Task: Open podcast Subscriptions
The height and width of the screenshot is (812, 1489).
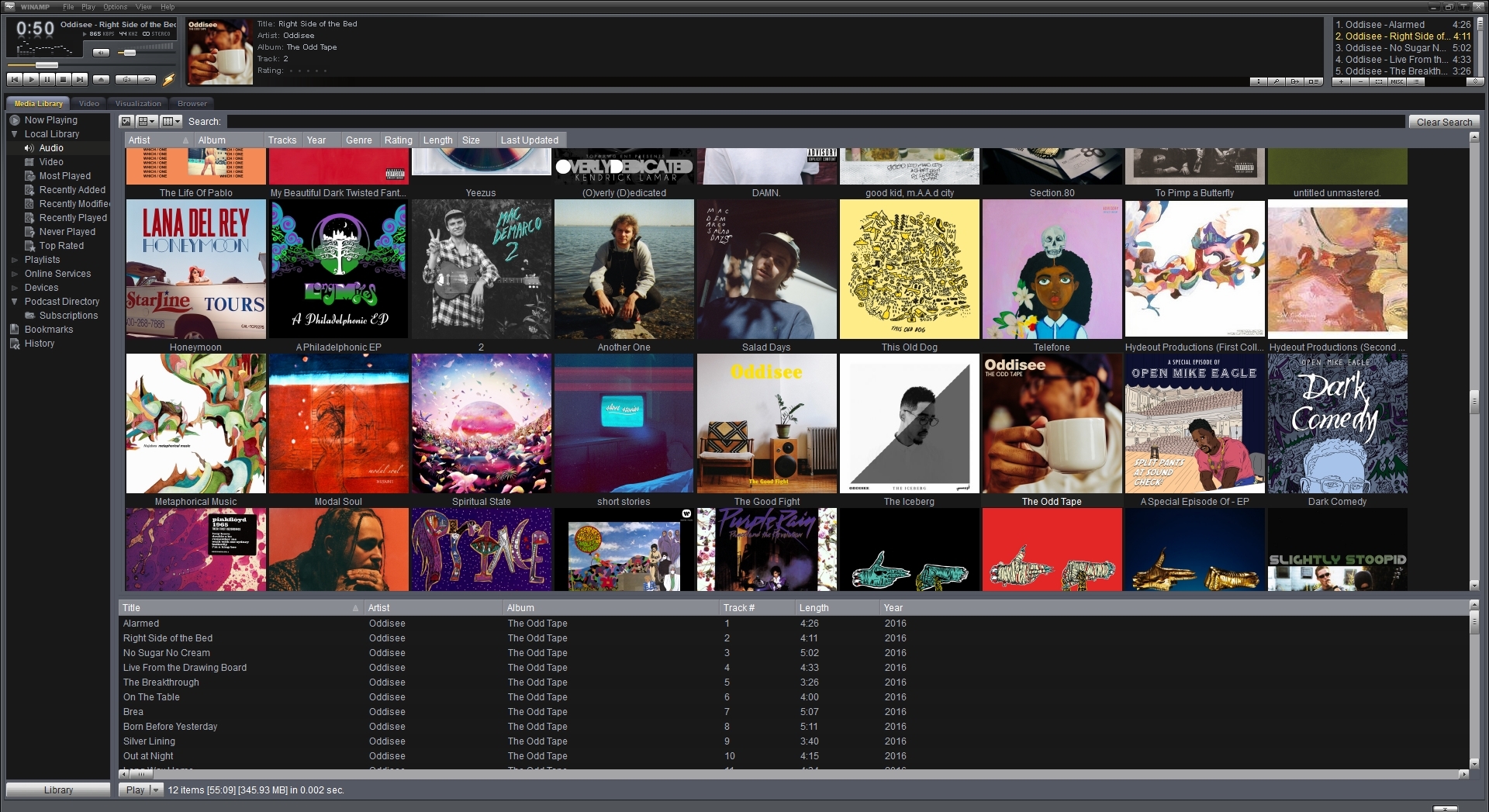Action: (68, 316)
